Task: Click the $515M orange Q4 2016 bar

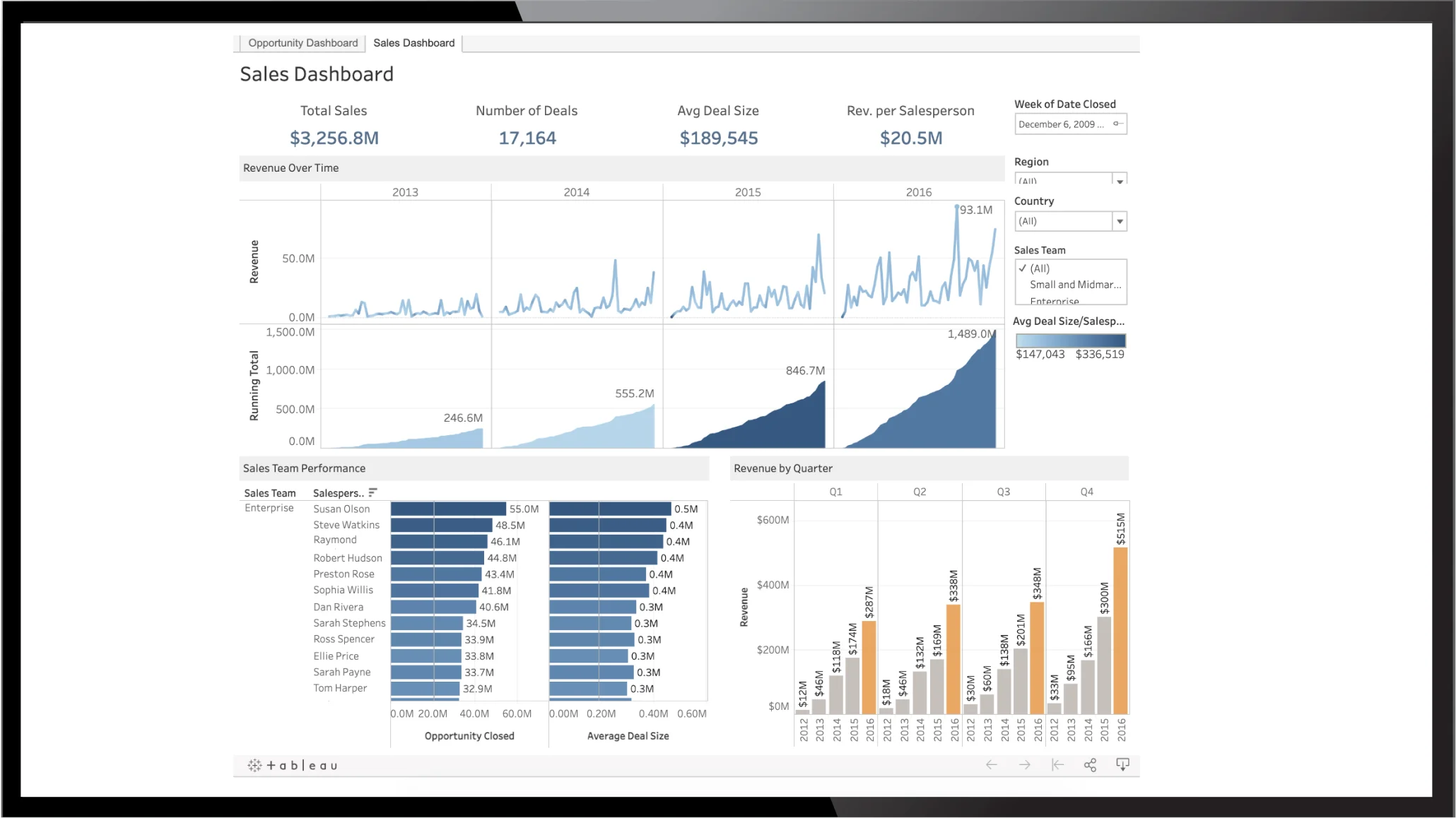Action: coord(1120,631)
